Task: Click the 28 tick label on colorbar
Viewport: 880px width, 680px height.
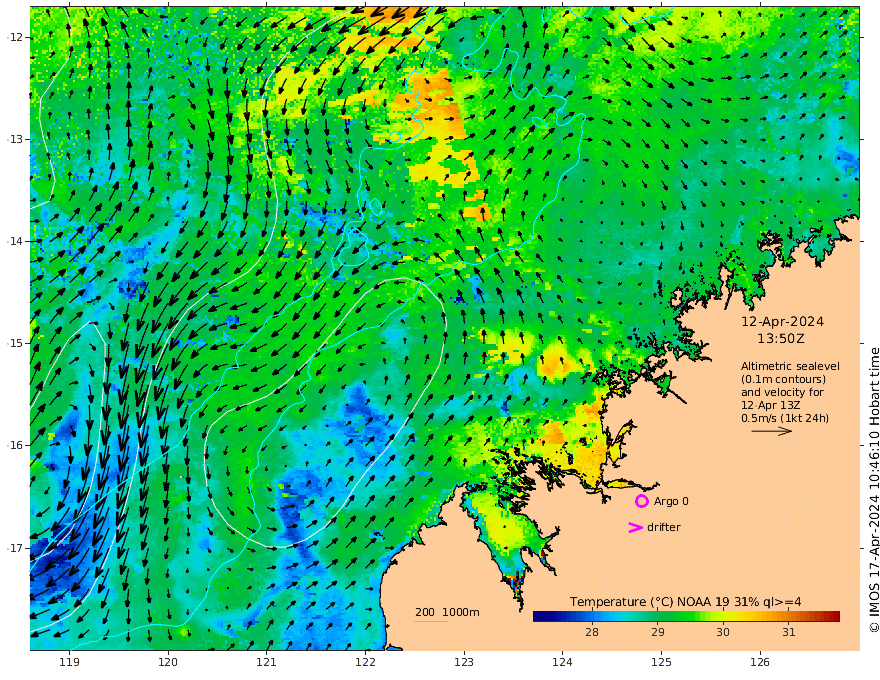Action: pos(592,632)
